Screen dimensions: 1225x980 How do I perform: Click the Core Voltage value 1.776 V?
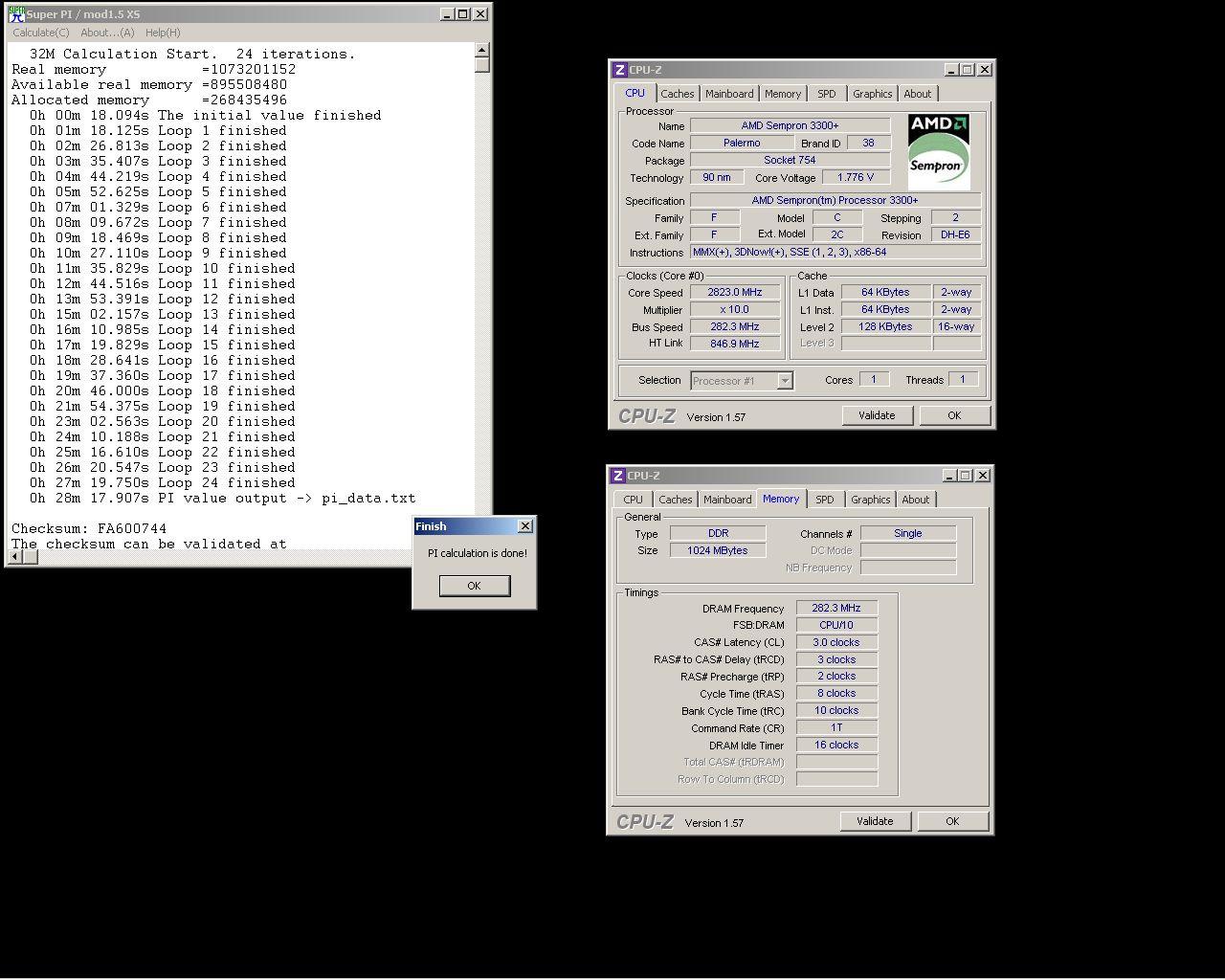[856, 177]
